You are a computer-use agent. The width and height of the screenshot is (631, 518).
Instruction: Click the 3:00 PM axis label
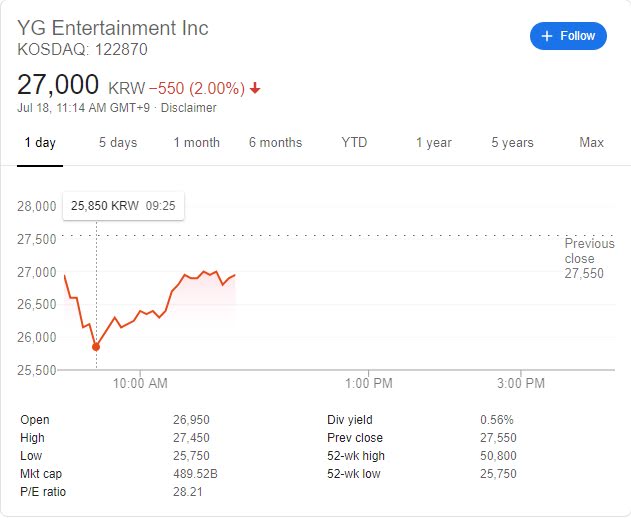pyautogui.click(x=521, y=383)
